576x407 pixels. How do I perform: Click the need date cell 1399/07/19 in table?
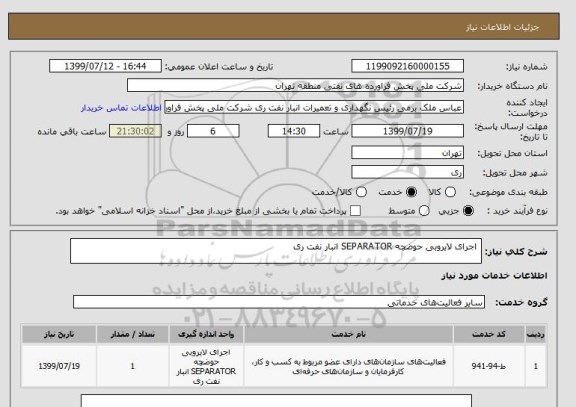pyautogui.click(x=59, y=366)
